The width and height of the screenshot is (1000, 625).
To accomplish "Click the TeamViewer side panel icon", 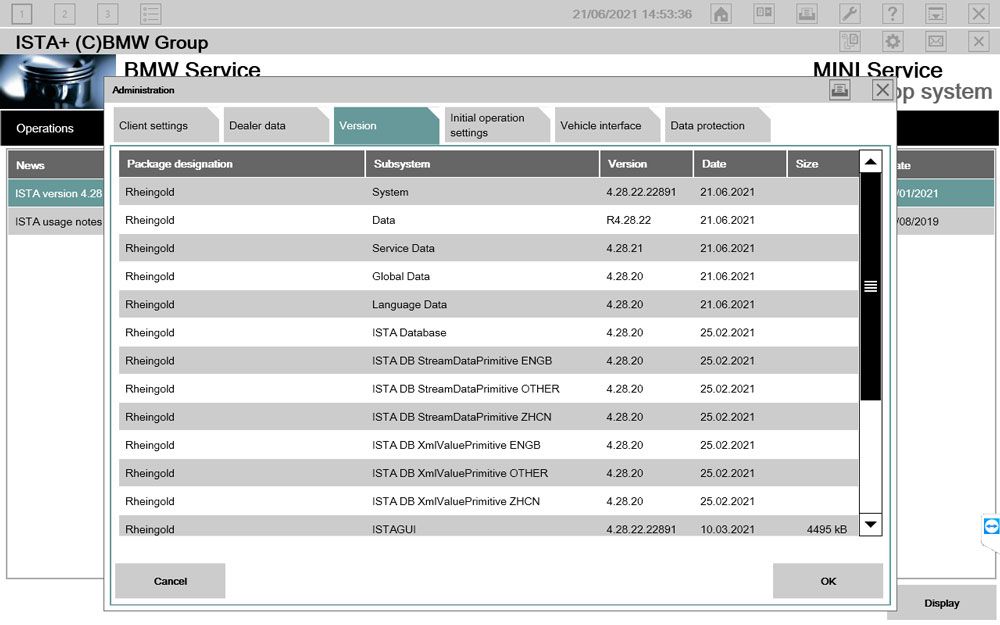I will click(991, 526).
